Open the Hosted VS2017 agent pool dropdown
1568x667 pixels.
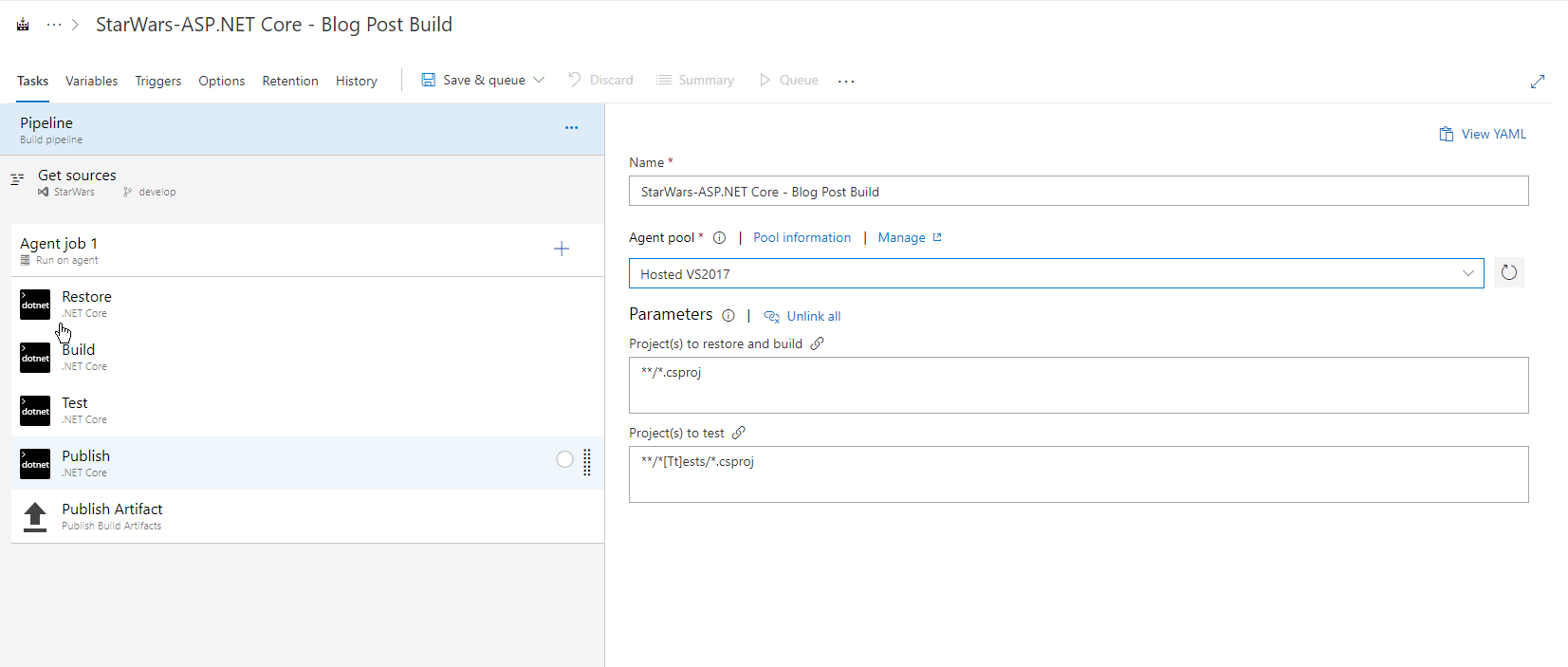(1056, 273)
